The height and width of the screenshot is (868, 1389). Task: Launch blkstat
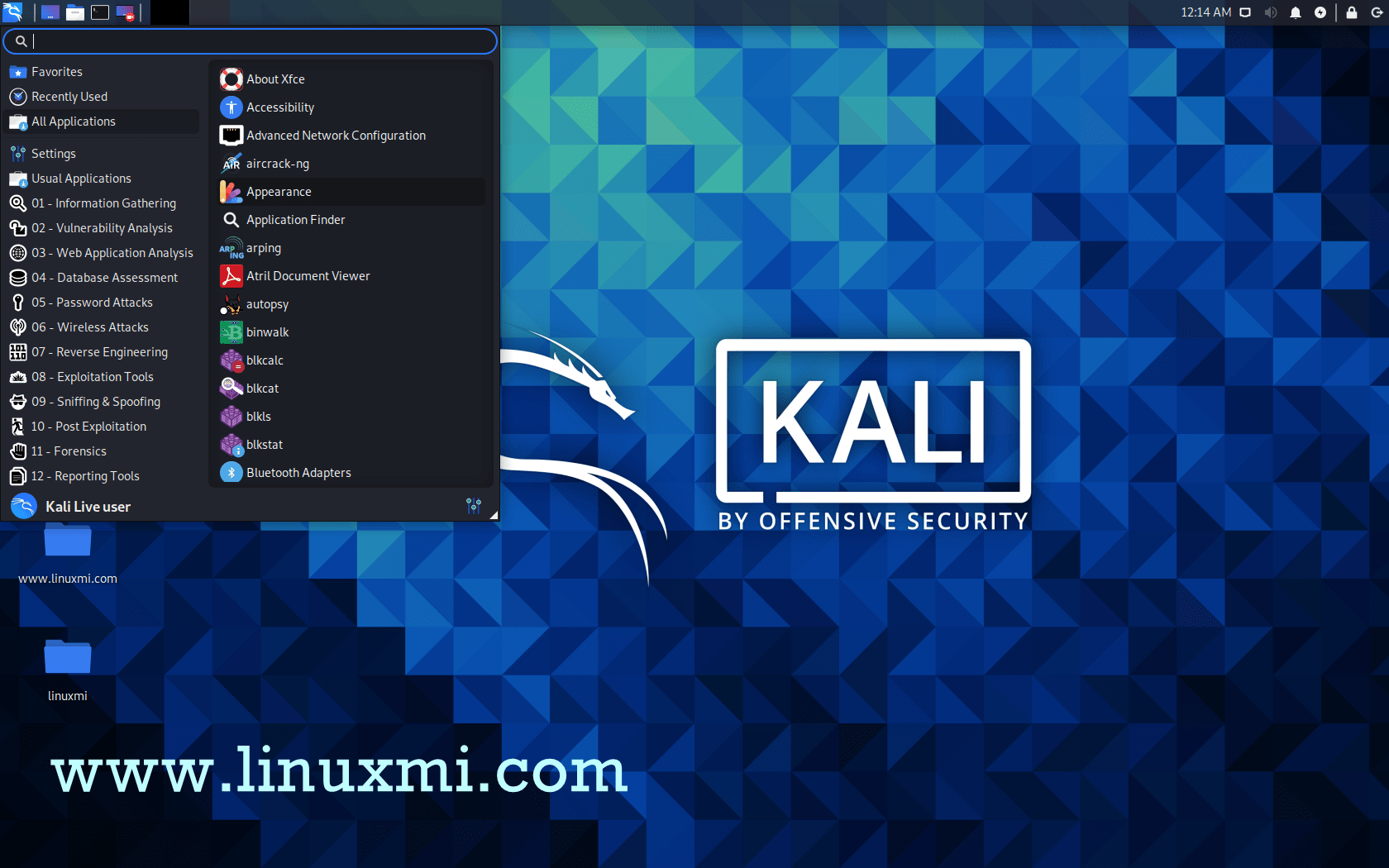click(351, 445)
